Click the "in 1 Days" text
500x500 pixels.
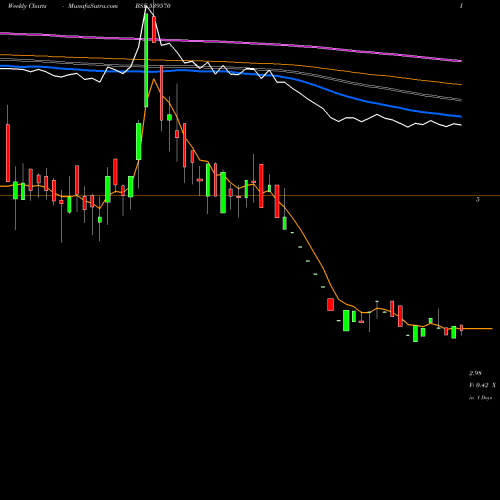pos(480,398)
